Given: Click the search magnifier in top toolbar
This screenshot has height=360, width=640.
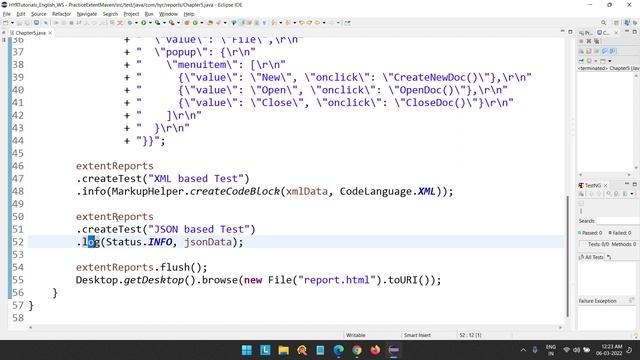Looking at the screenshot, I should point(603,22).
